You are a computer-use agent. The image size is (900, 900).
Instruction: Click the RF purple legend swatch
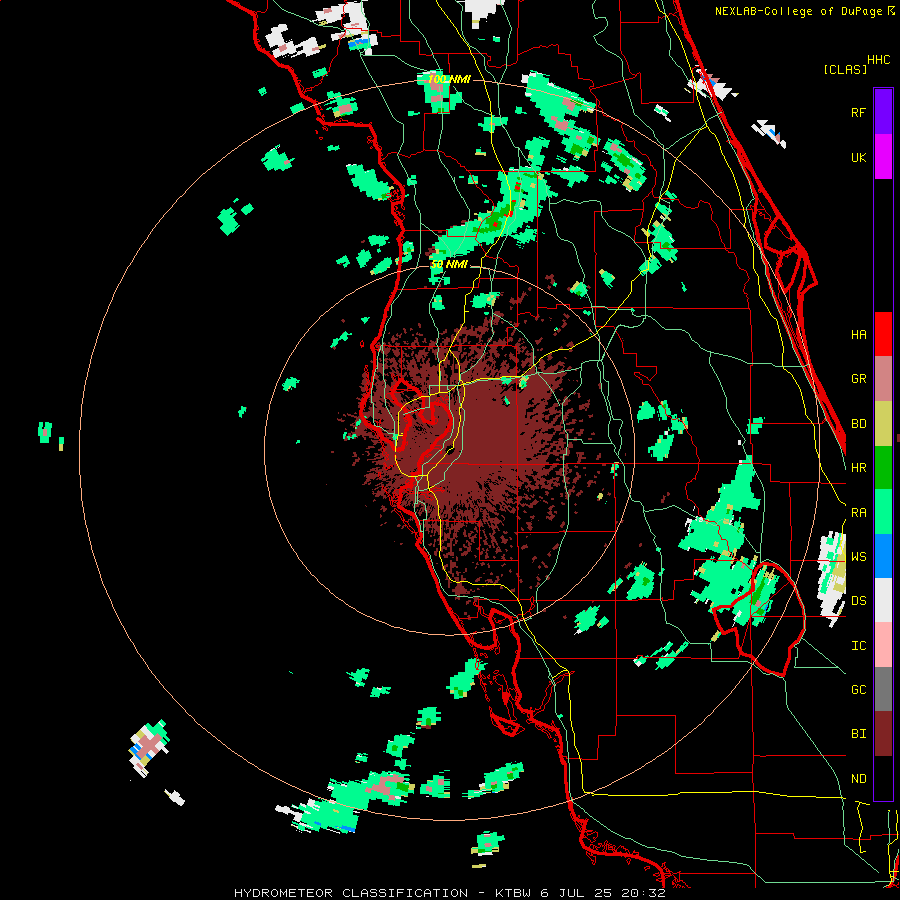tap(883, 112)
